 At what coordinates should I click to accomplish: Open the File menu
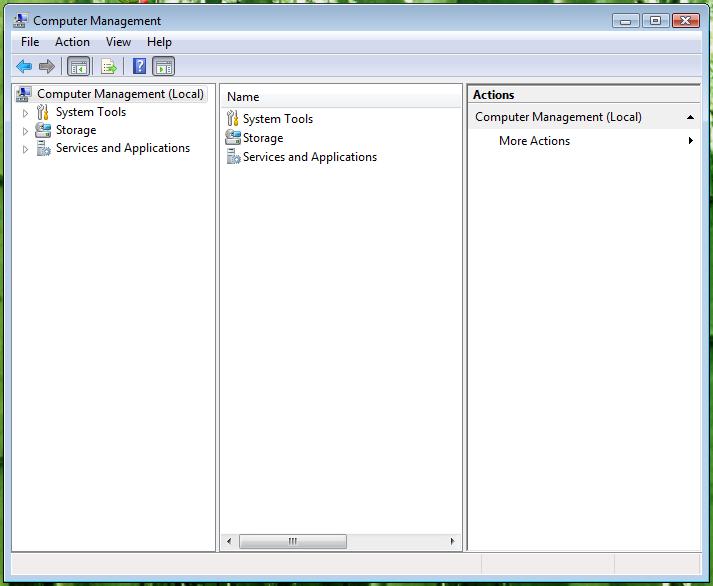pyautogui.click(x=30, y=42)
